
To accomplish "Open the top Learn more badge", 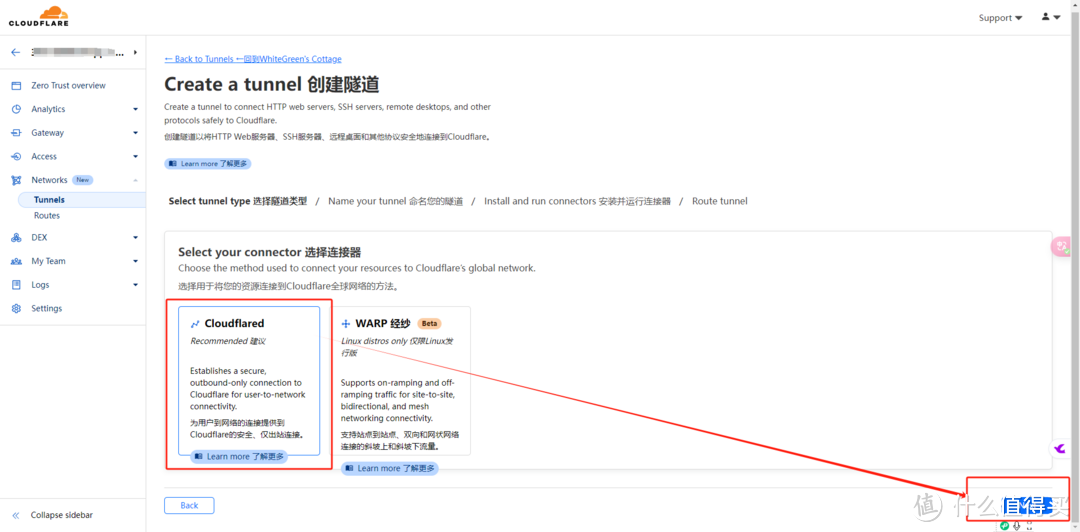I will click(x=208, y=164).
